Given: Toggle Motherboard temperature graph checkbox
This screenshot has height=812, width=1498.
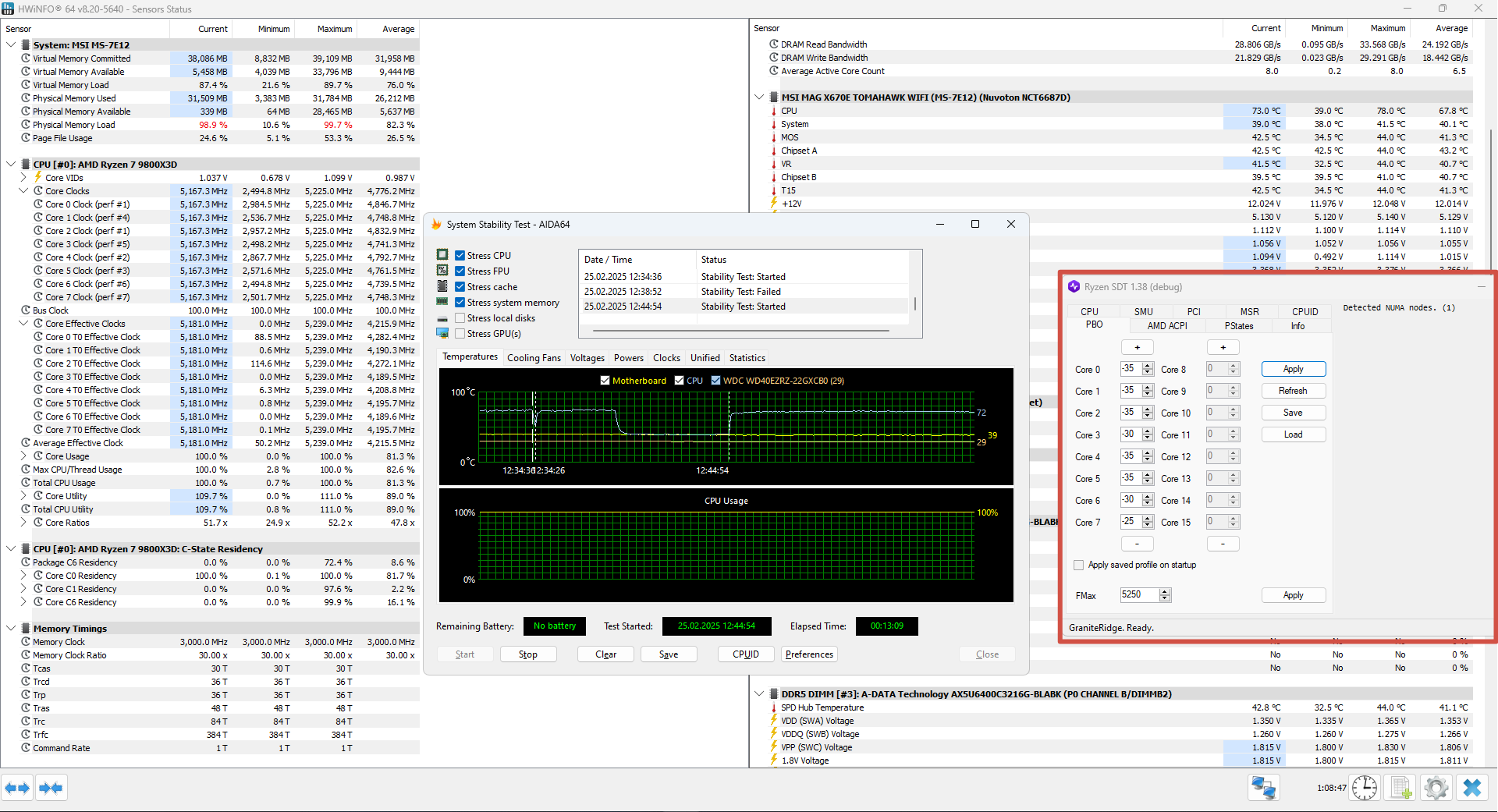Looking at the screenshot, I should (x=605, y=381).
